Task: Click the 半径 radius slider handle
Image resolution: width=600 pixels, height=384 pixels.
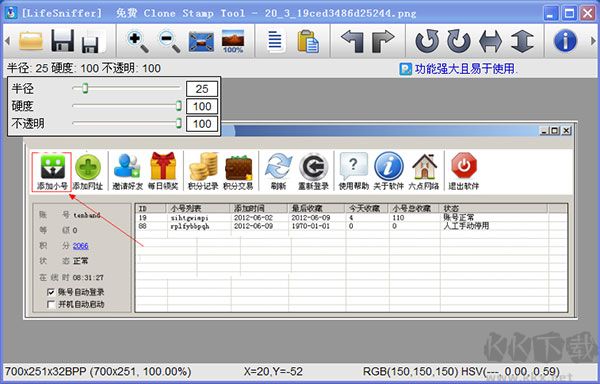Action: pyautogui.click(x=85, y=88)
